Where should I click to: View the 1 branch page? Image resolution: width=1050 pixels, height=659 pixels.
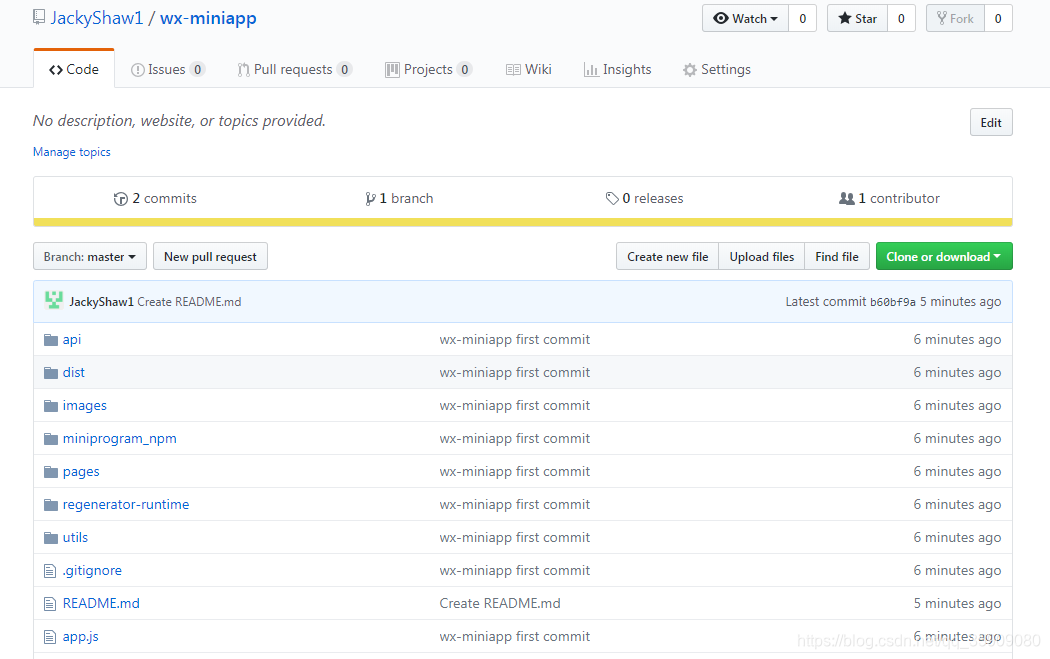pyautogui.click(x=399, y=198)
